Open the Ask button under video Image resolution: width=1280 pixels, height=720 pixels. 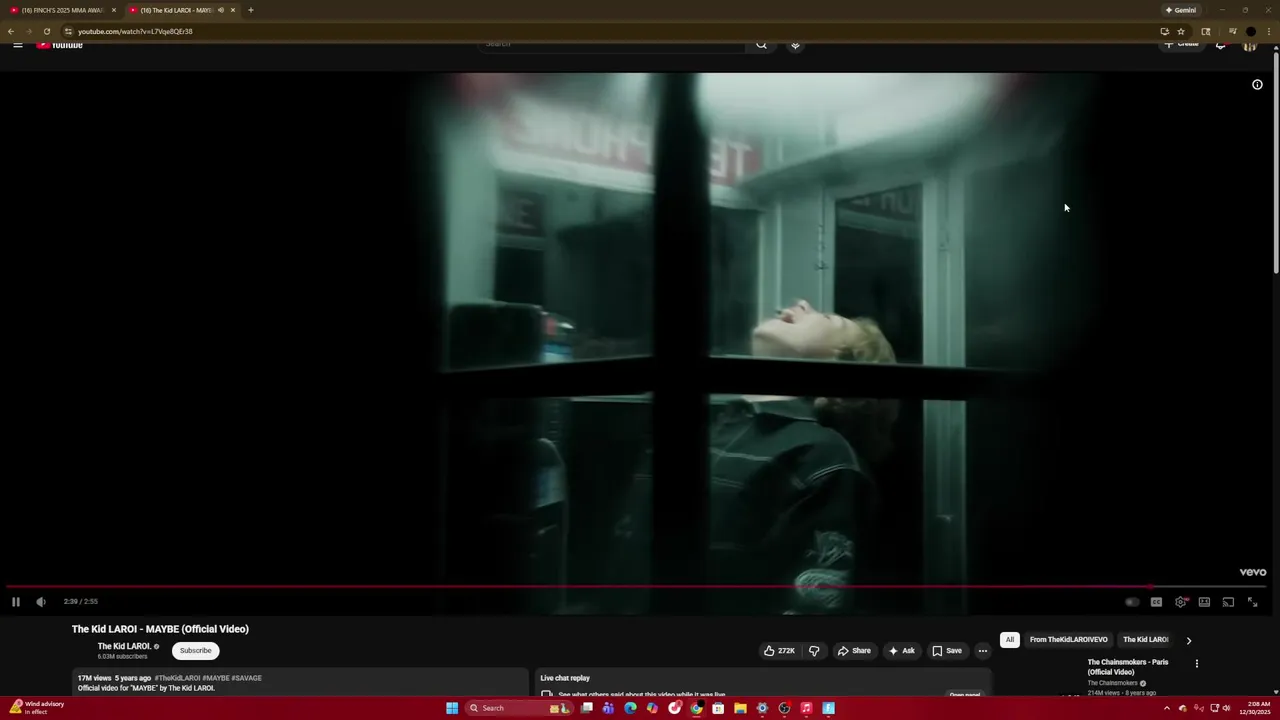coord(901,651)
